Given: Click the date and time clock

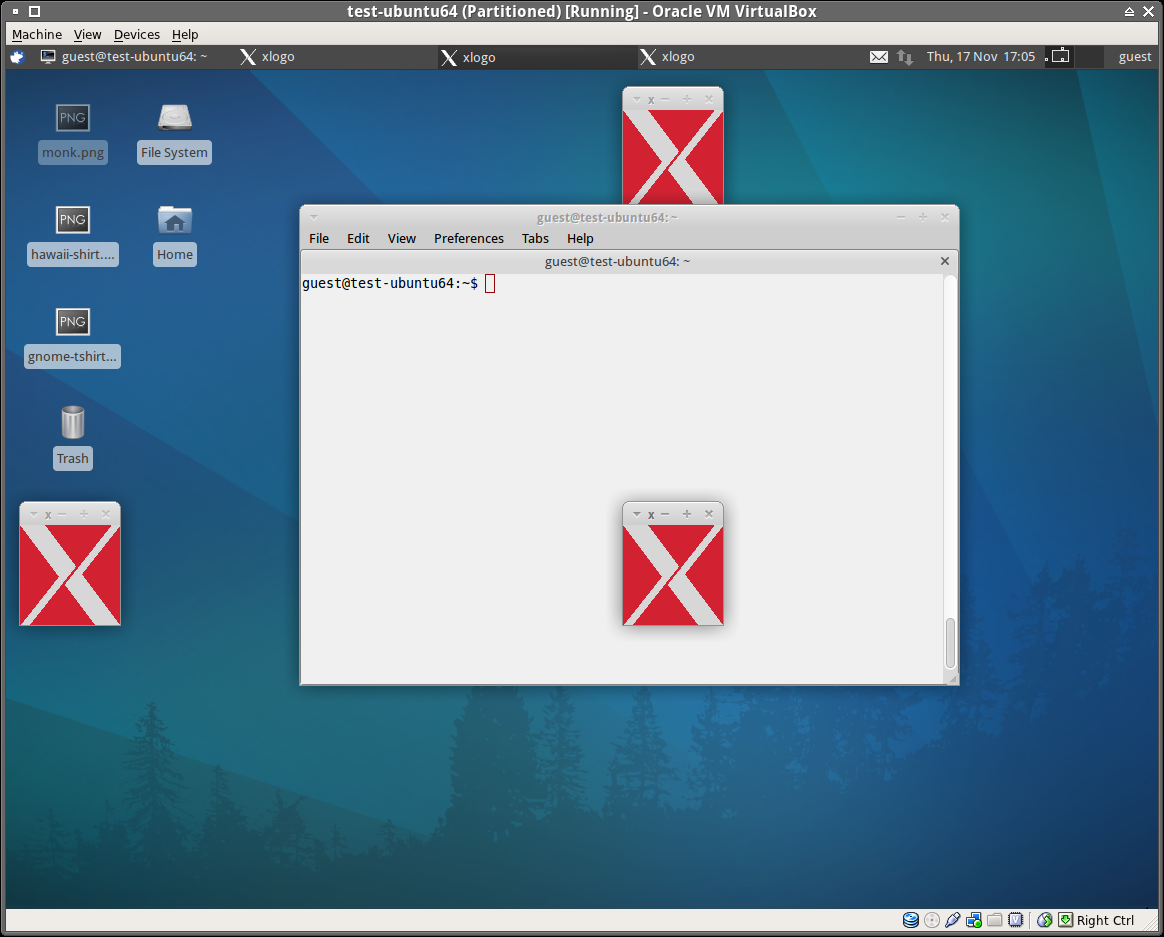Looking at the screenshot, I should tap(980, 57).
